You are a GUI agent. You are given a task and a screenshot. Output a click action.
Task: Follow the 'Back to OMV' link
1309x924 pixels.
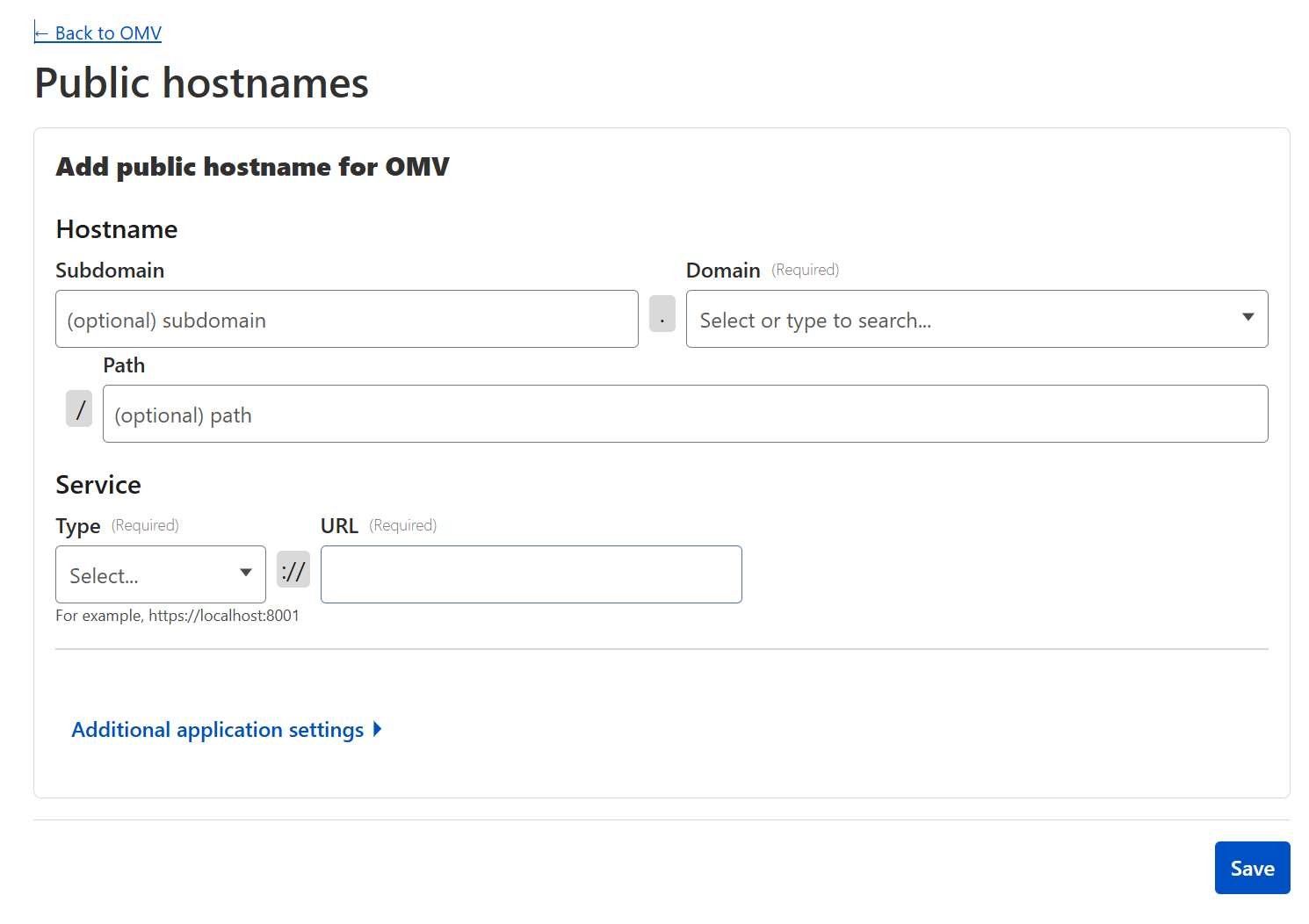pyautogui.click(x=98, y=32)
